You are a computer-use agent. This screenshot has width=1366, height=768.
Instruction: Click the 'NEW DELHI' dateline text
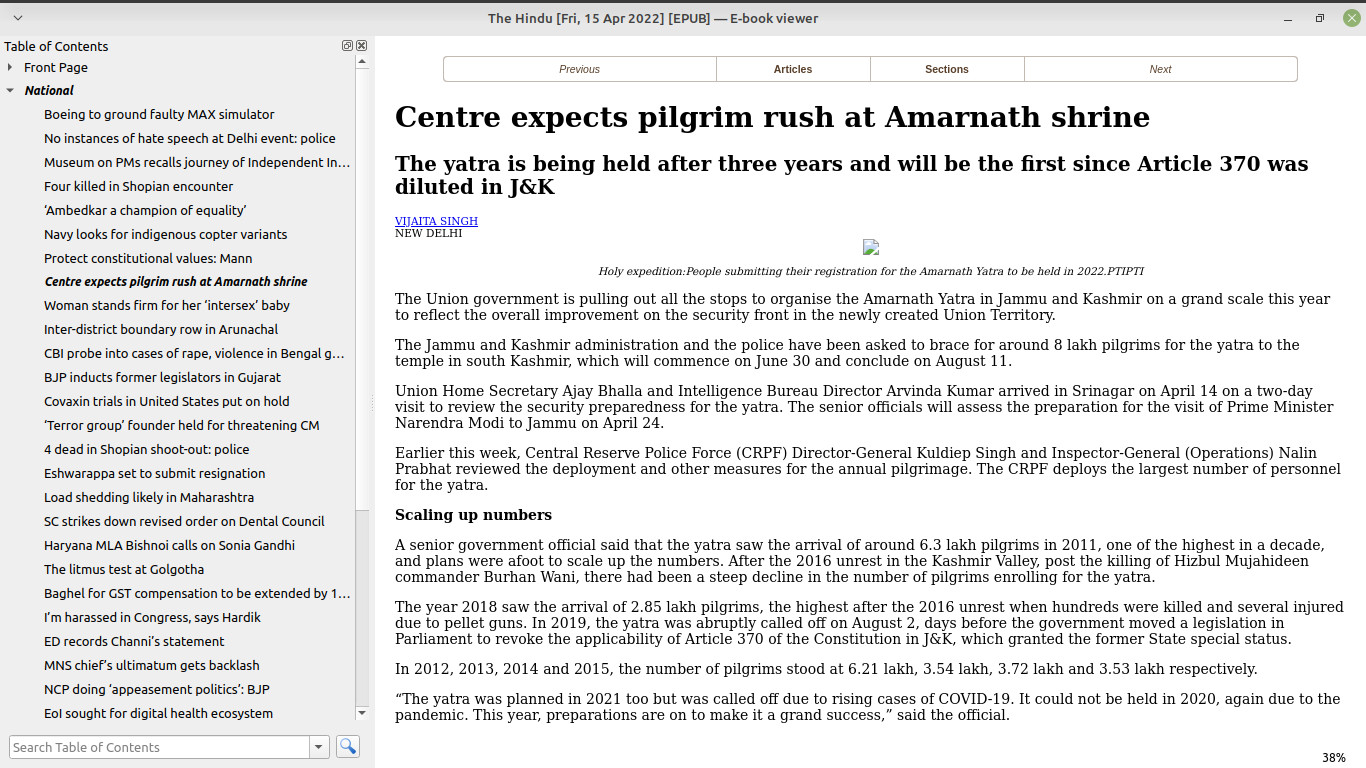point(429,233)
